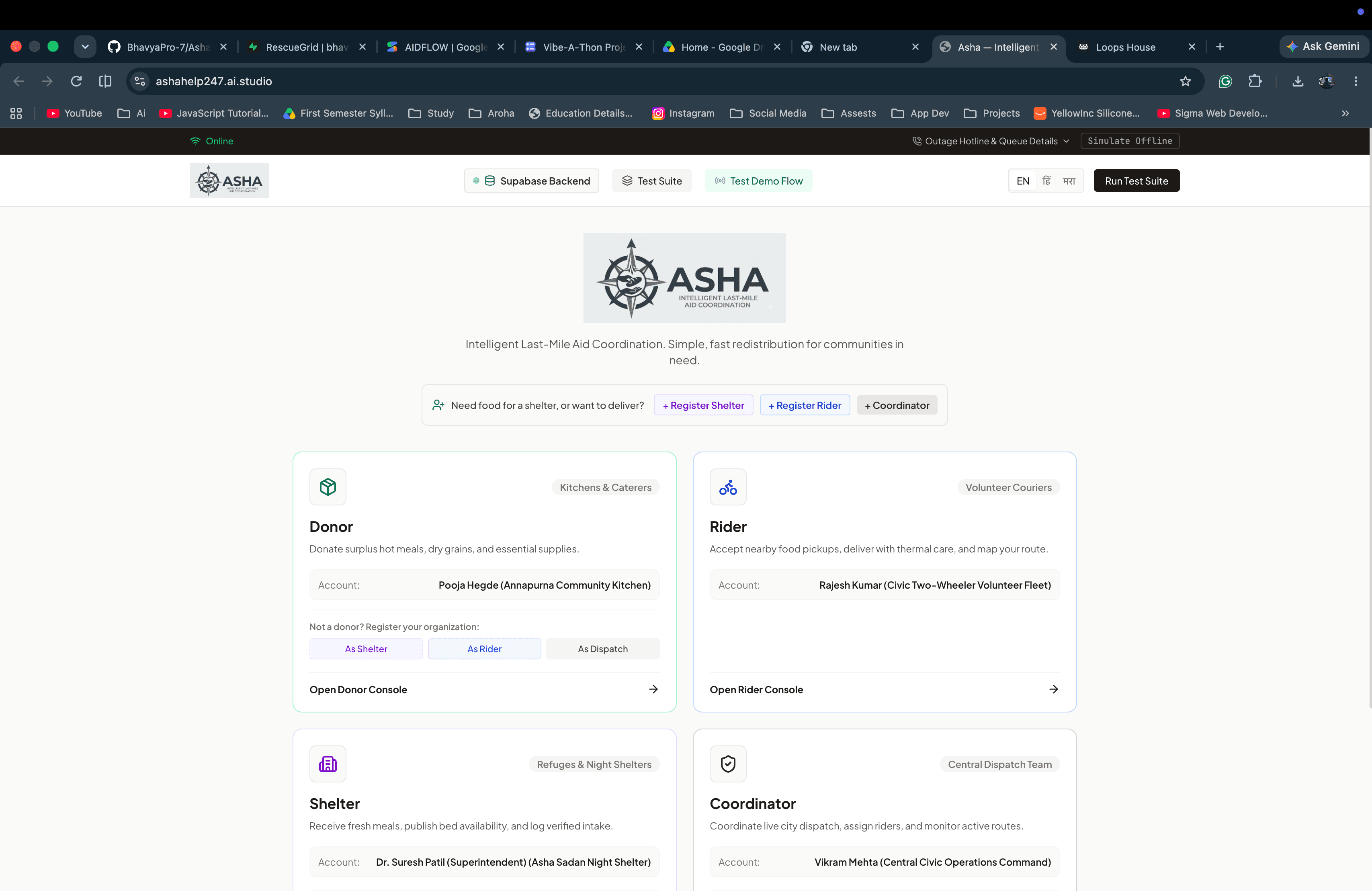The width and height of the screenshot is (1372, 891).
Task: Click Test Suite header button
Action: pos(651,181)
